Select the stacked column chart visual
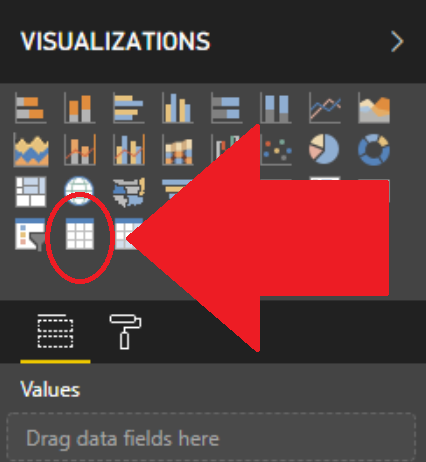The width and height of the screenshot is (426, 462). (80, 108)
